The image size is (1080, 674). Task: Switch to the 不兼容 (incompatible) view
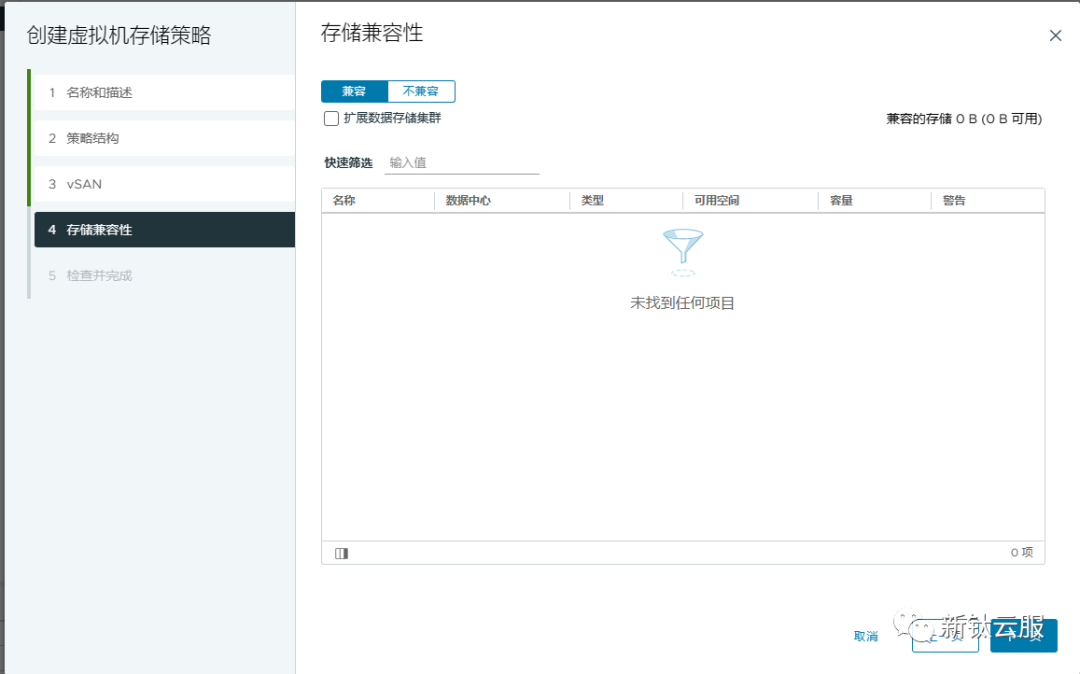point(420,91)
